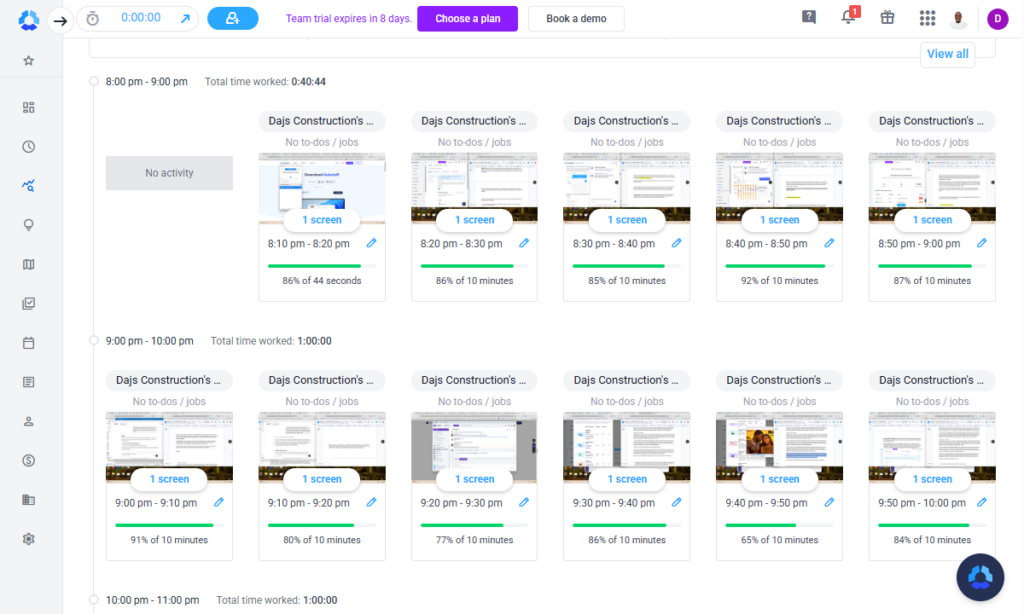Click the 9:00 pm - 10:00 pm timeline marker

point(93,341)
